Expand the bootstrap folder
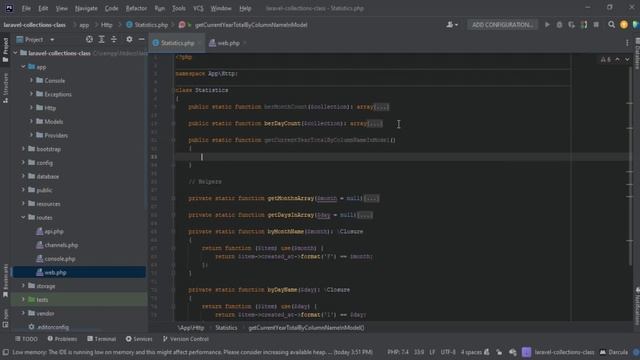The width and height of the screenshot is (640, 360). (x=23, y=149)
